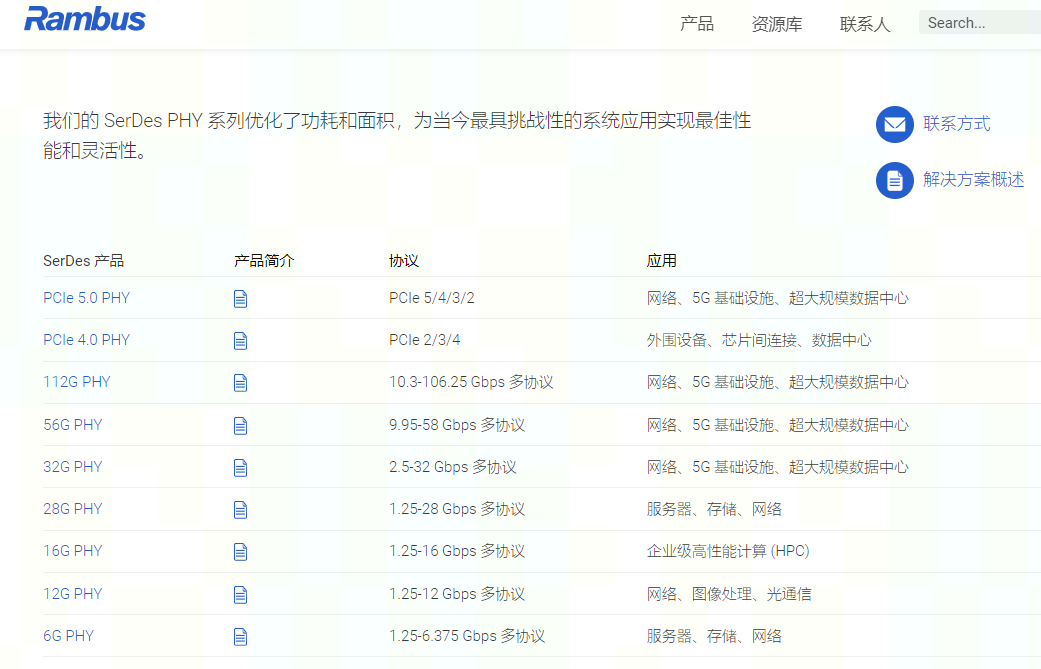The image size is (1041, 669).
Task: Select application text in the PCIe 5.0 PHY row
Action: coord(777,298)
